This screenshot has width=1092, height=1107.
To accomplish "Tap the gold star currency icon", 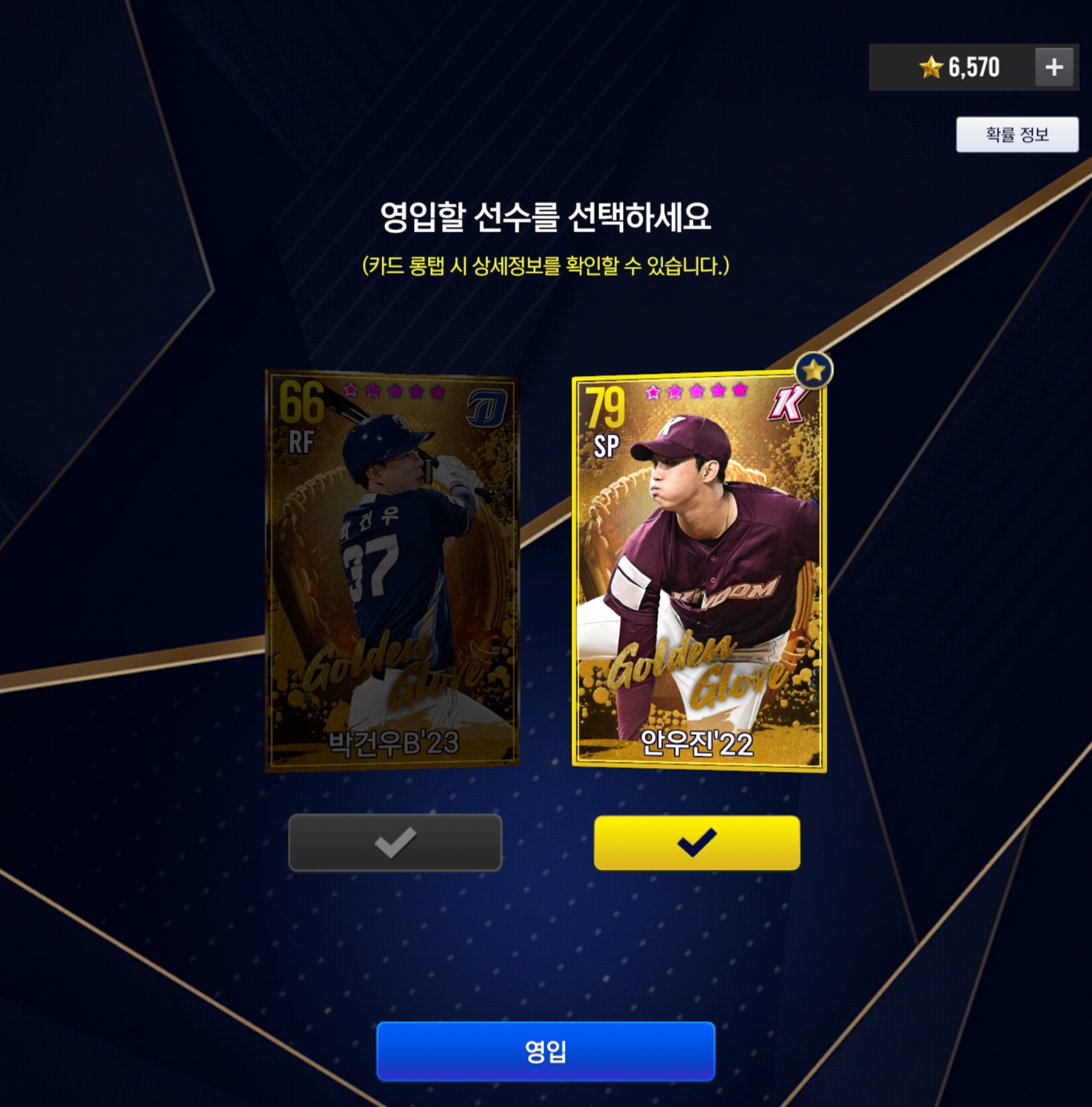I will click(x=931, y=67).
